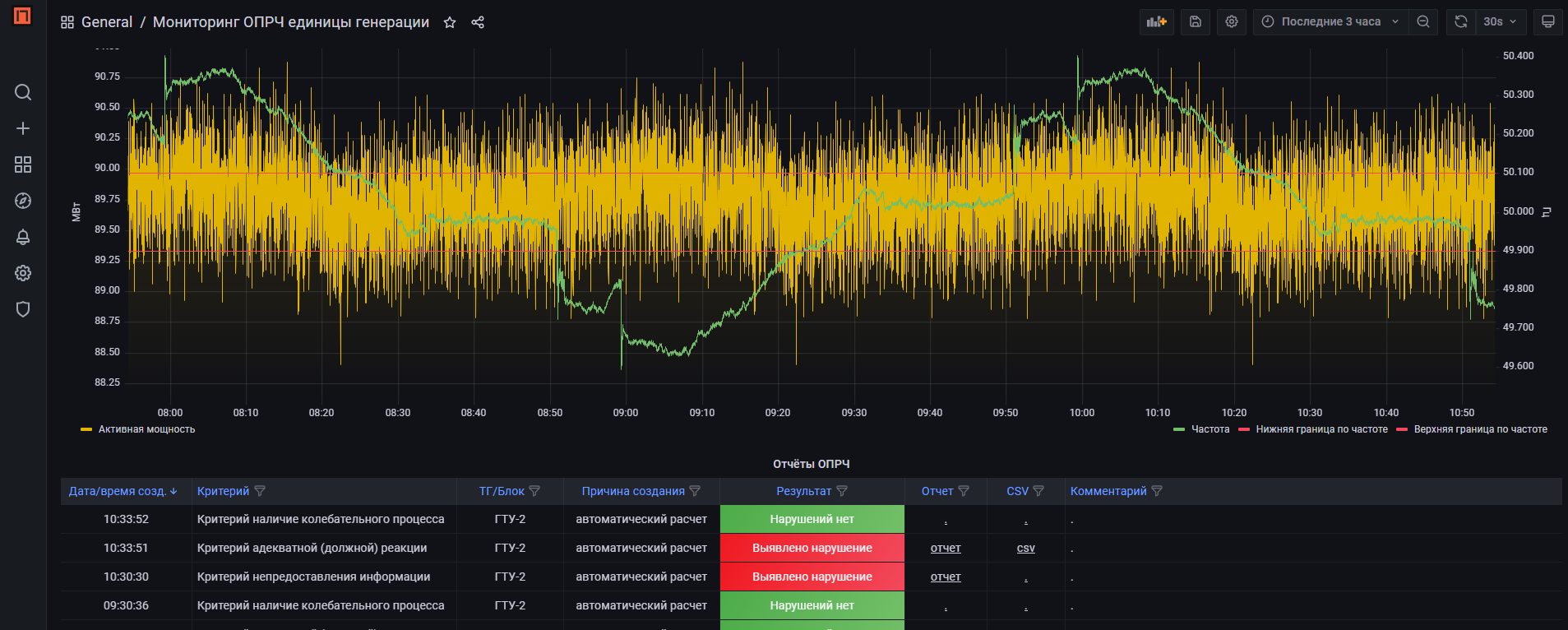Click the Add panel icon
The image size is (1568, 630).
[x=1157, y=22]
